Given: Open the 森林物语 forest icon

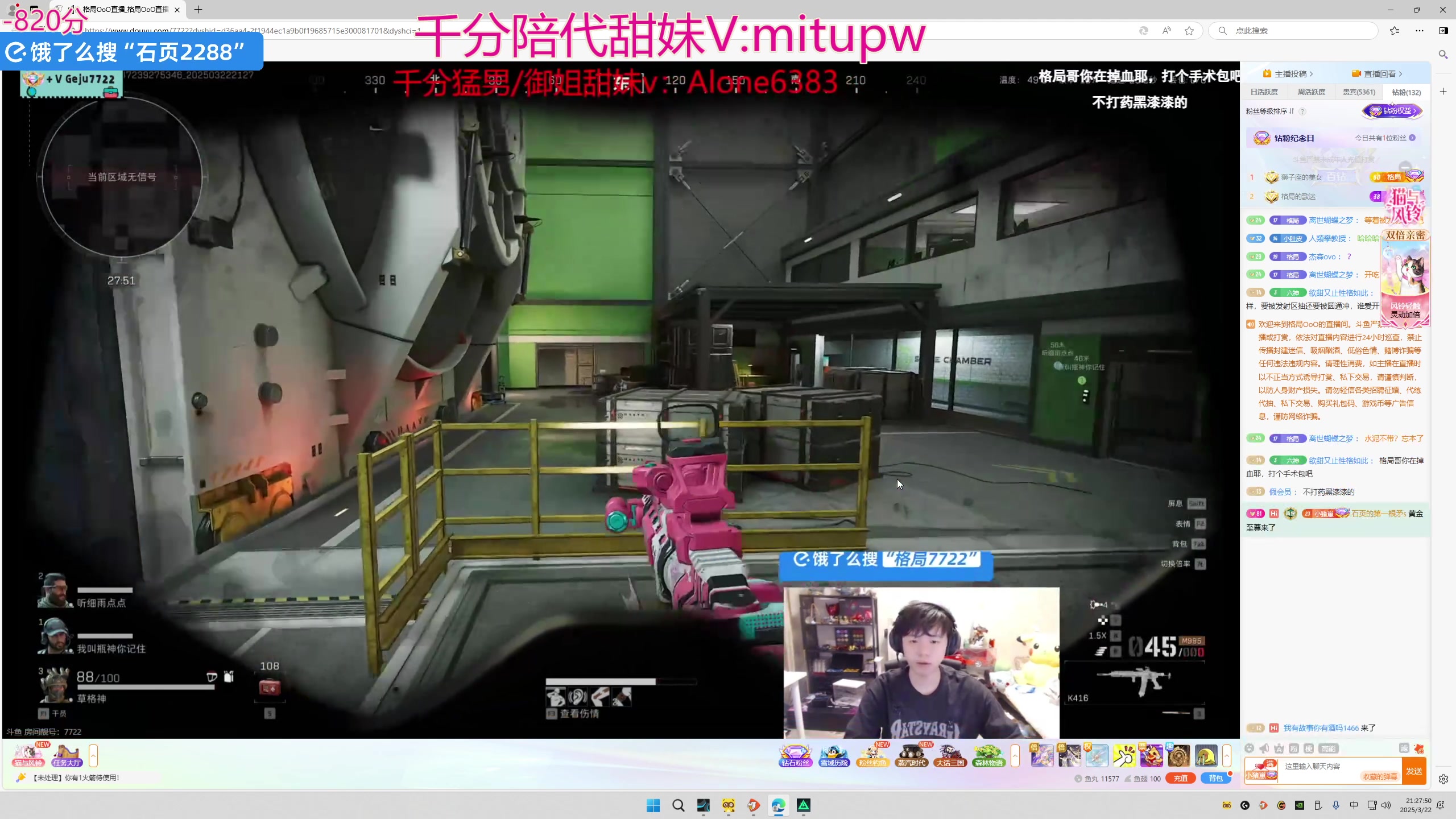Looking at the screenshot, I should pos(988,756).
